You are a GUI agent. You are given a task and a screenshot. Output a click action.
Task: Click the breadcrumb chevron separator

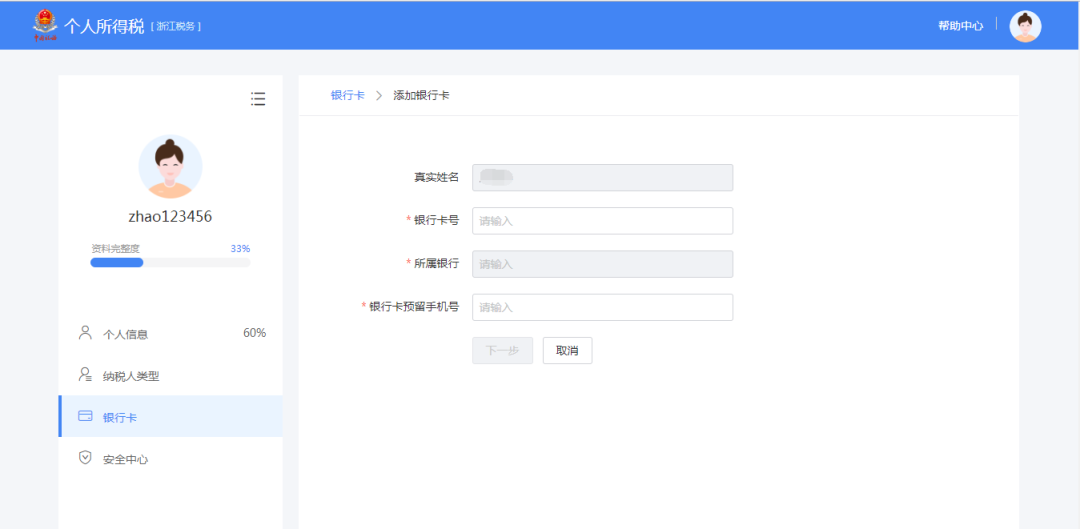click(x=379, y=95)
